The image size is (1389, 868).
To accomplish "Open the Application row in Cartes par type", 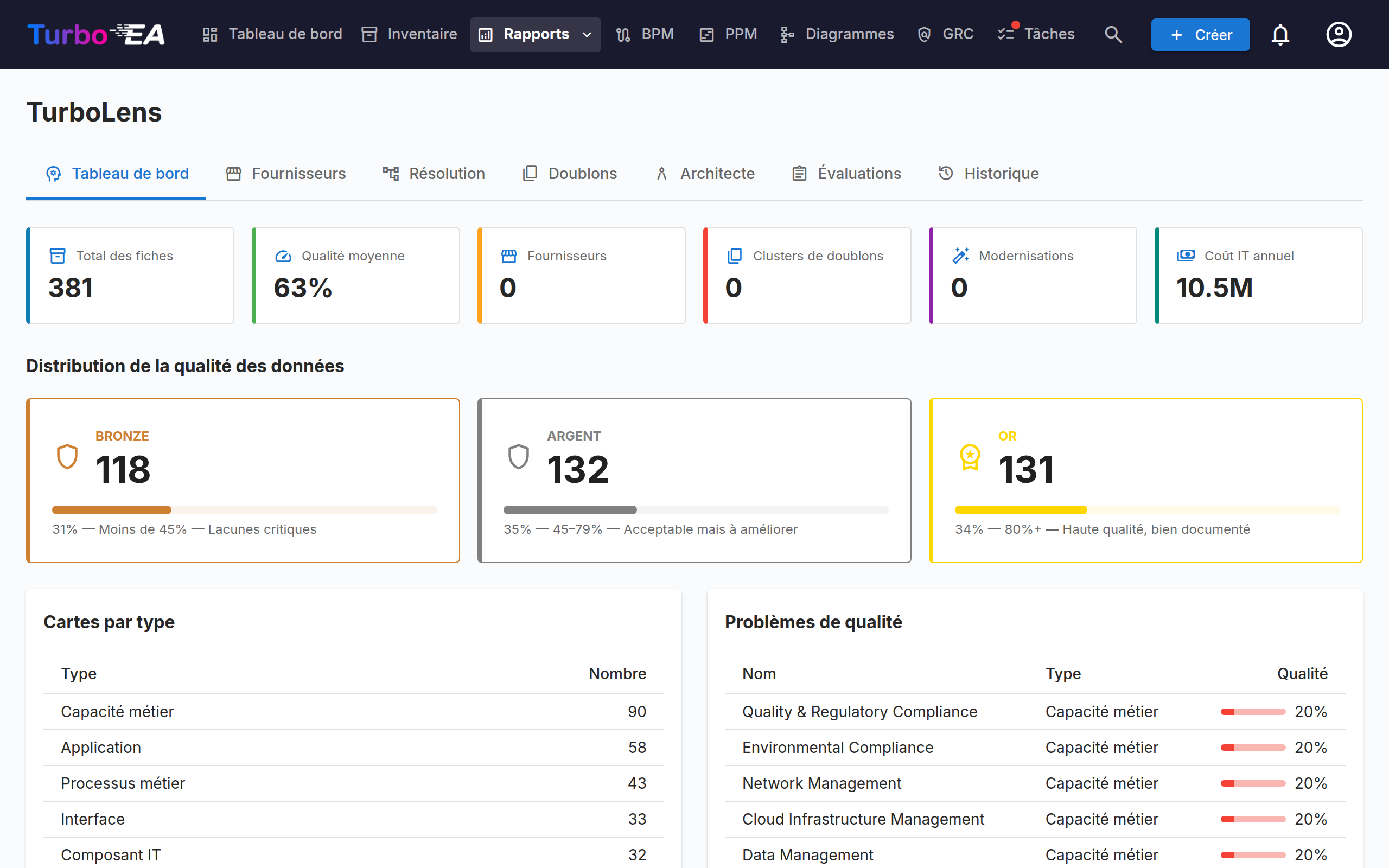I will pyautogui.click(x=354, y=748).
